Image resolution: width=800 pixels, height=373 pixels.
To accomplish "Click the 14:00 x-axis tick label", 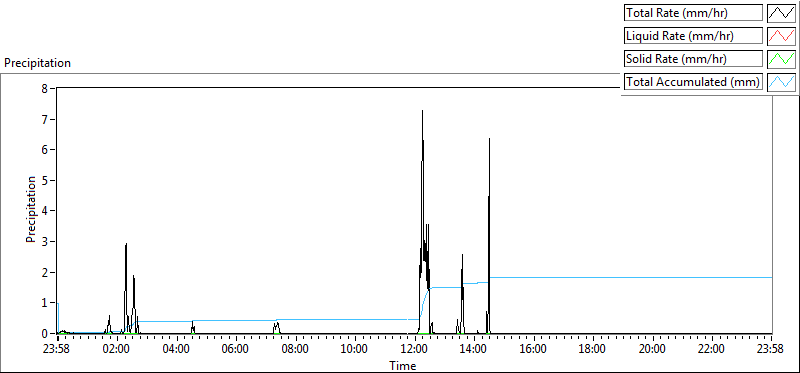I will [x=474, y=350].
